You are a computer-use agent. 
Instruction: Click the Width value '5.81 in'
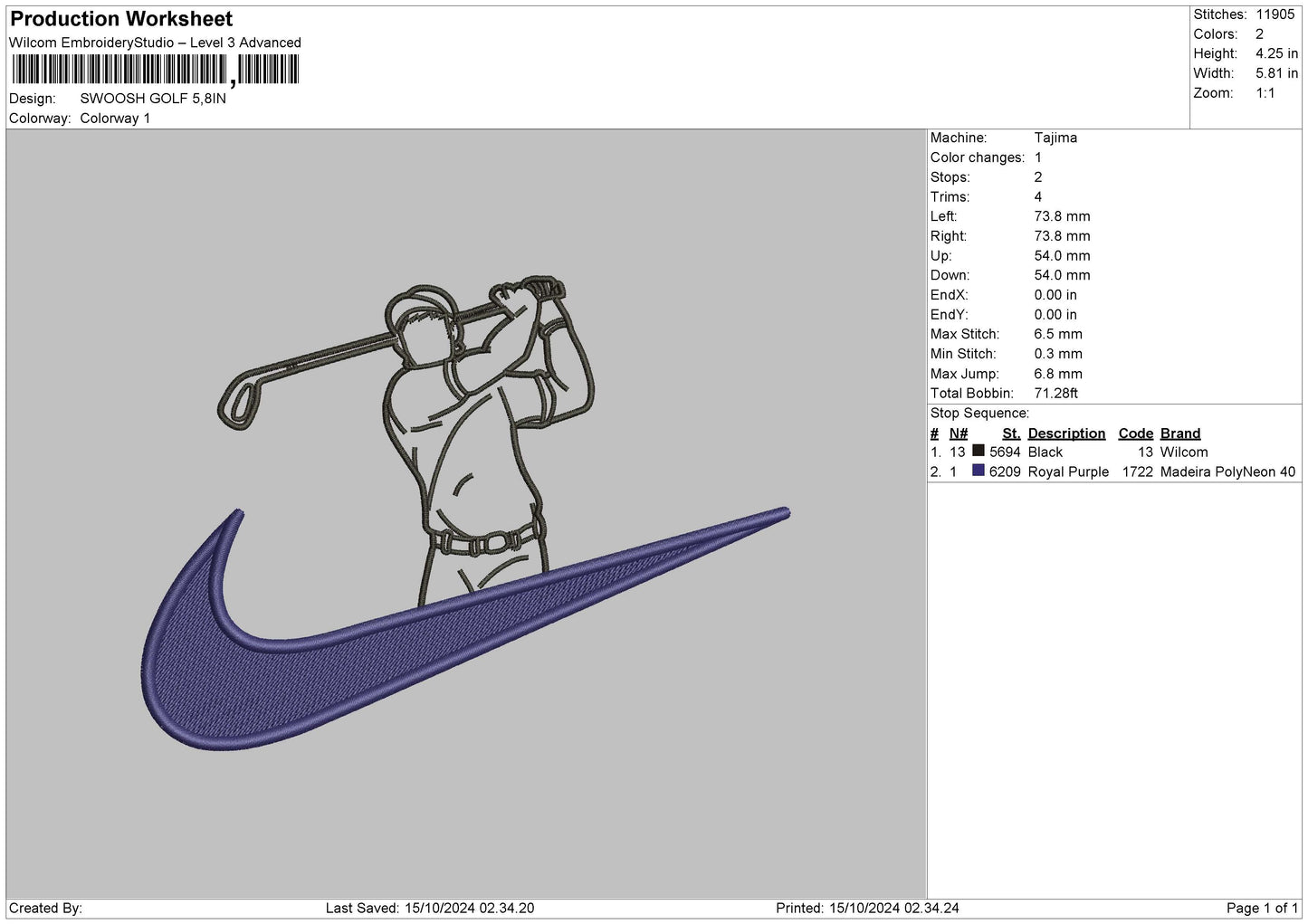1276,73
